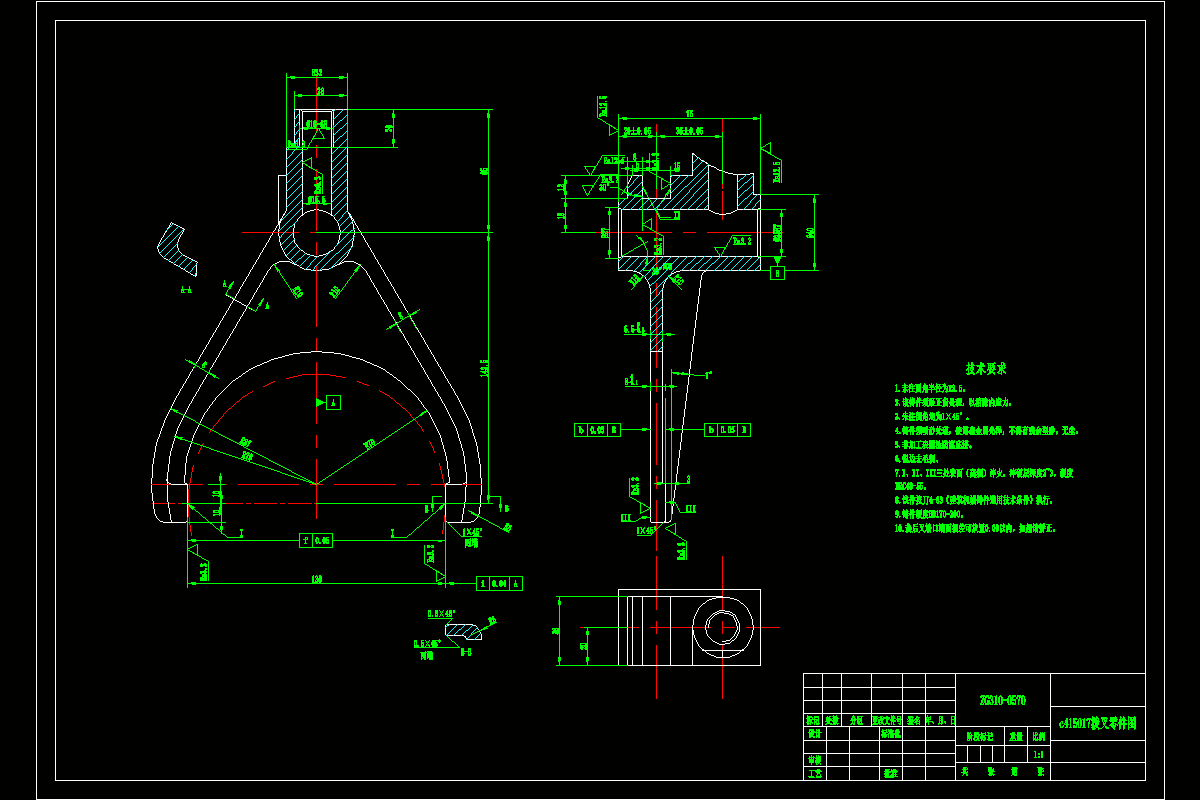1200x800 pixels.
Task: Select the datum B box at side view corner
Action: [x=777, y=273]
